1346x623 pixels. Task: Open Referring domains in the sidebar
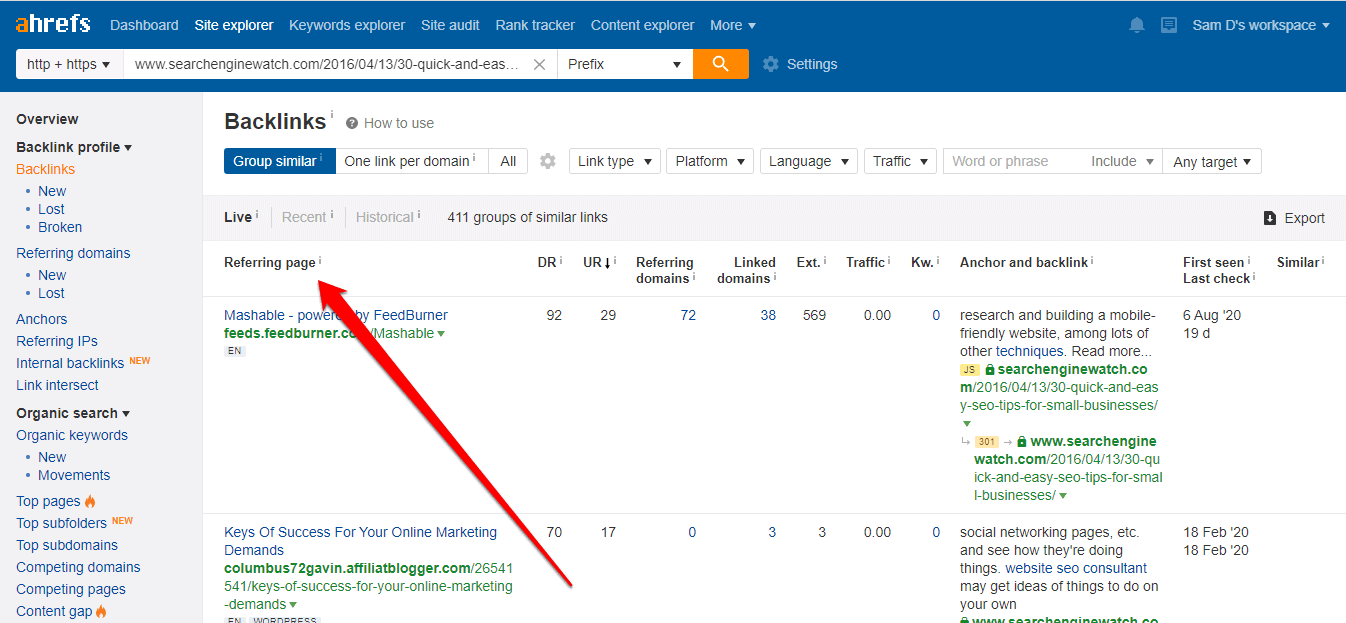[73, 253]
